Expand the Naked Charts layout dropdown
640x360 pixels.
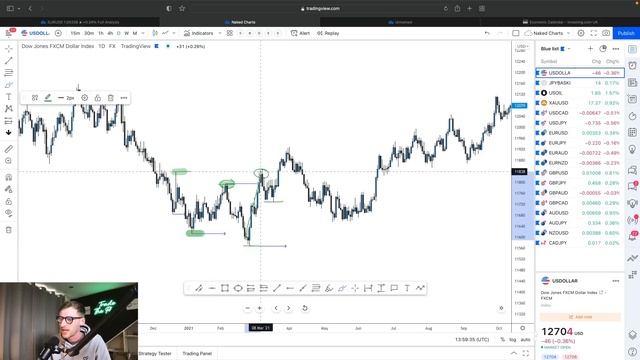[568, 33]
